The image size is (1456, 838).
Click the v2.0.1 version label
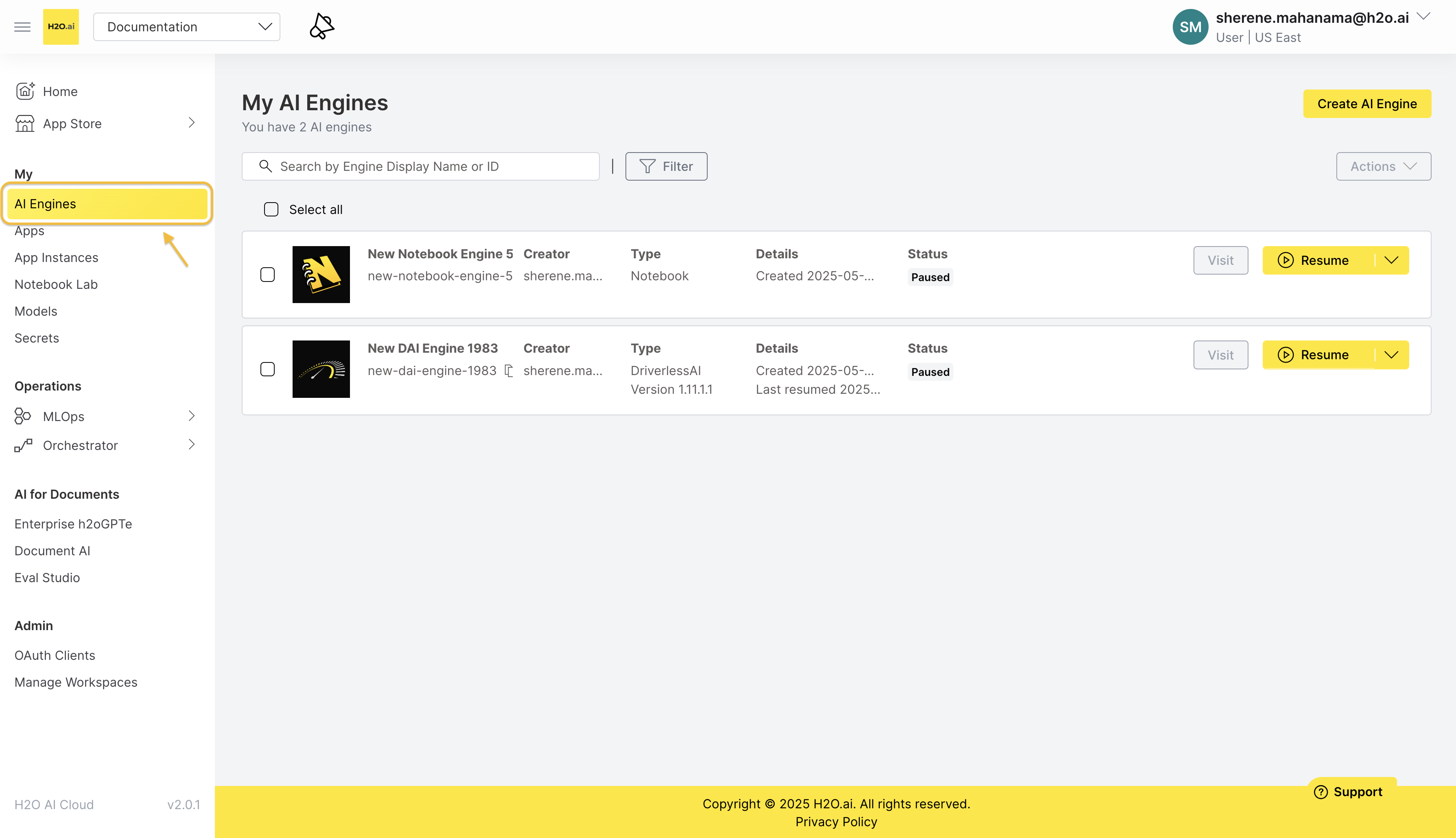click(x=184, y=805)
